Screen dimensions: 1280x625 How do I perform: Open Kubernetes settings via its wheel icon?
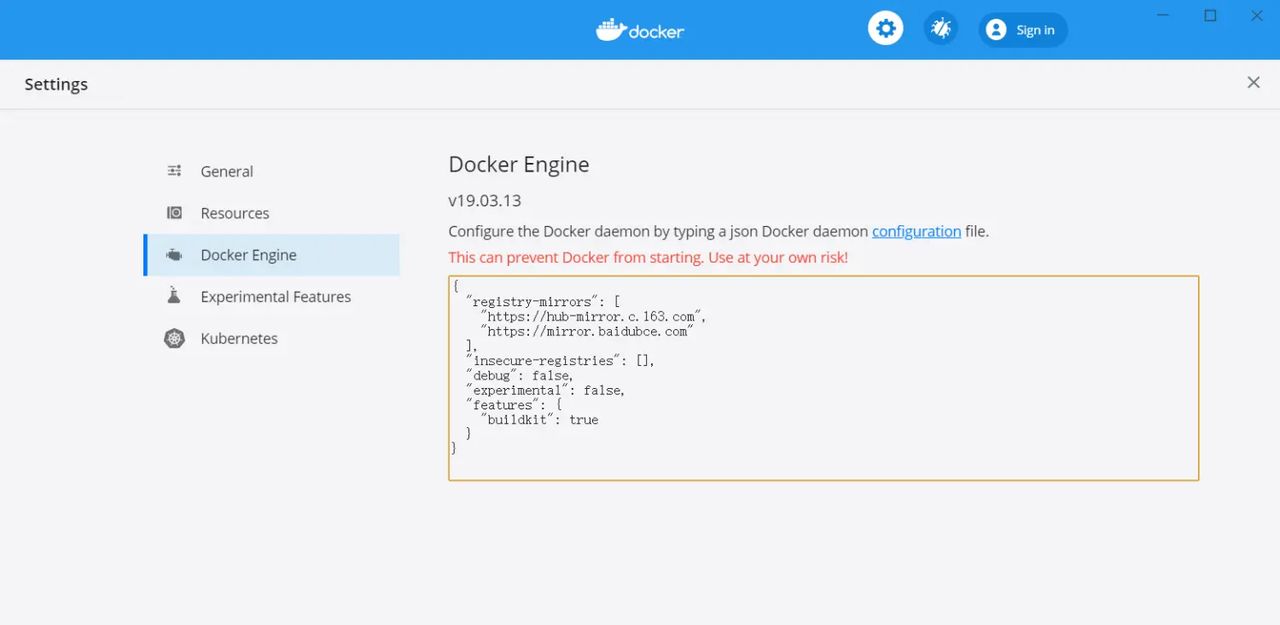[x=174, y=338]
